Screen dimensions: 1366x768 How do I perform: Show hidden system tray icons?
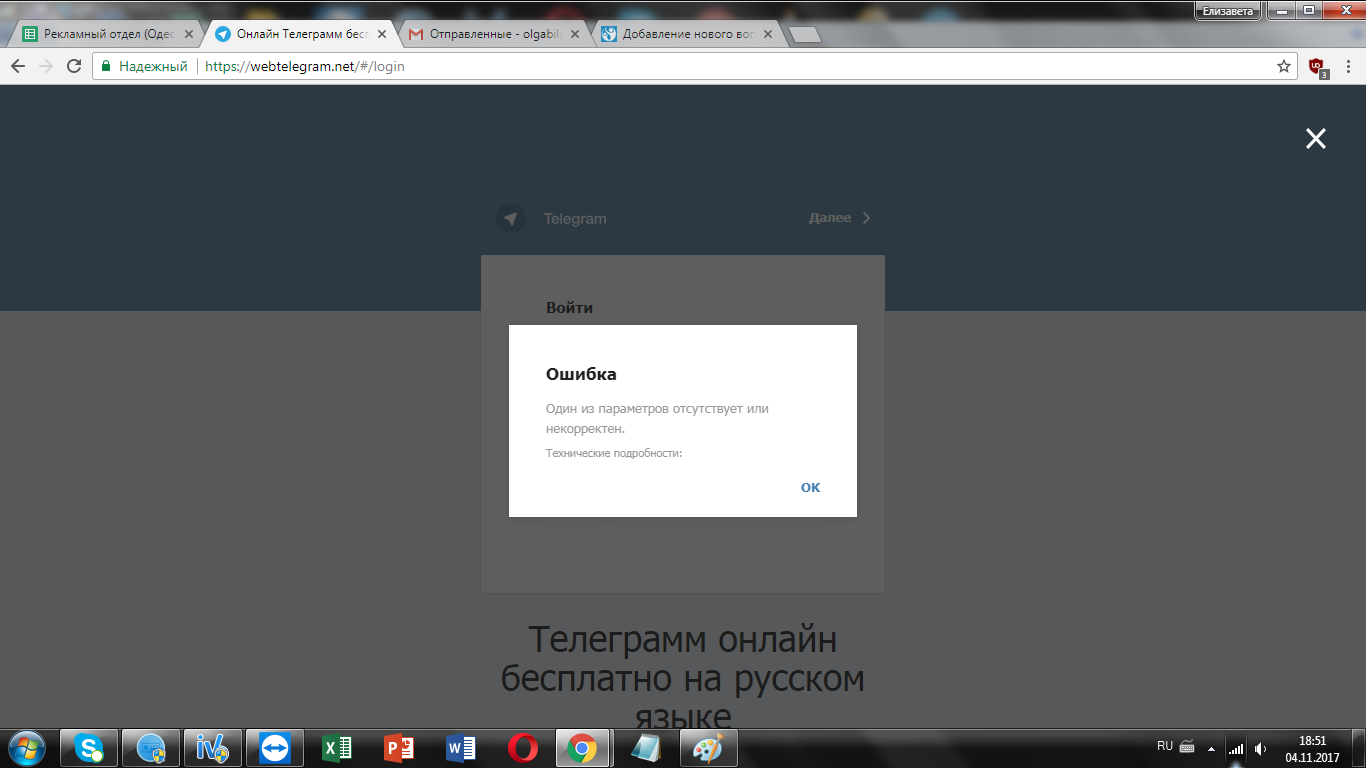click(x=1212, y=748)
